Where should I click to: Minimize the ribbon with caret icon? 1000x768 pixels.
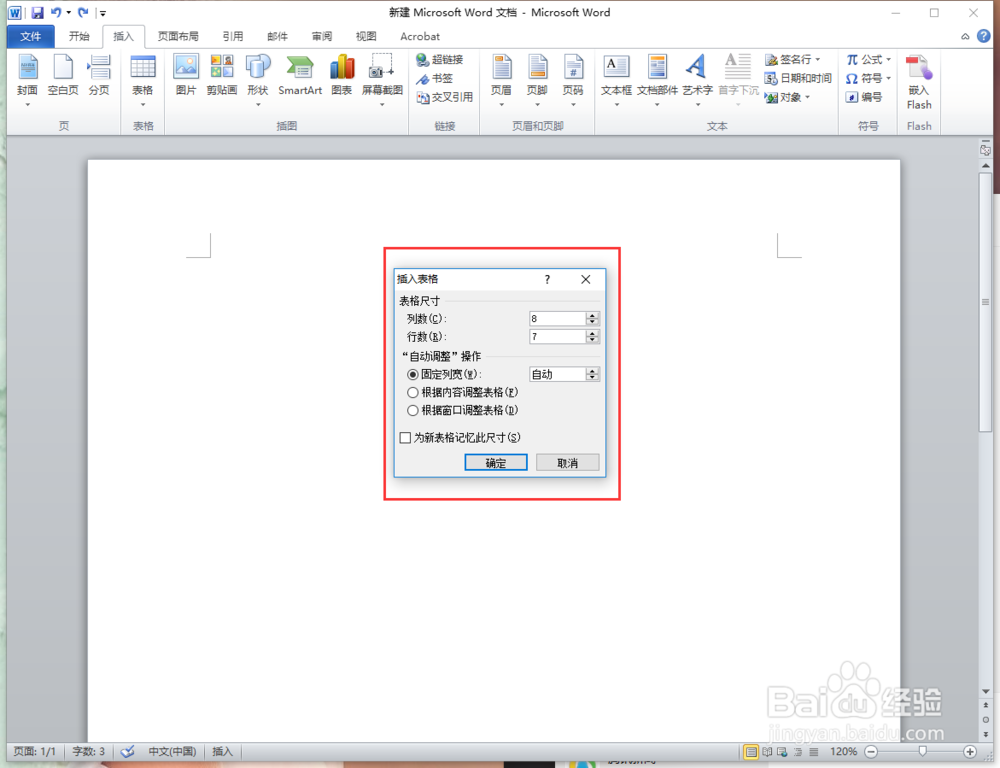tap(965, 36)
